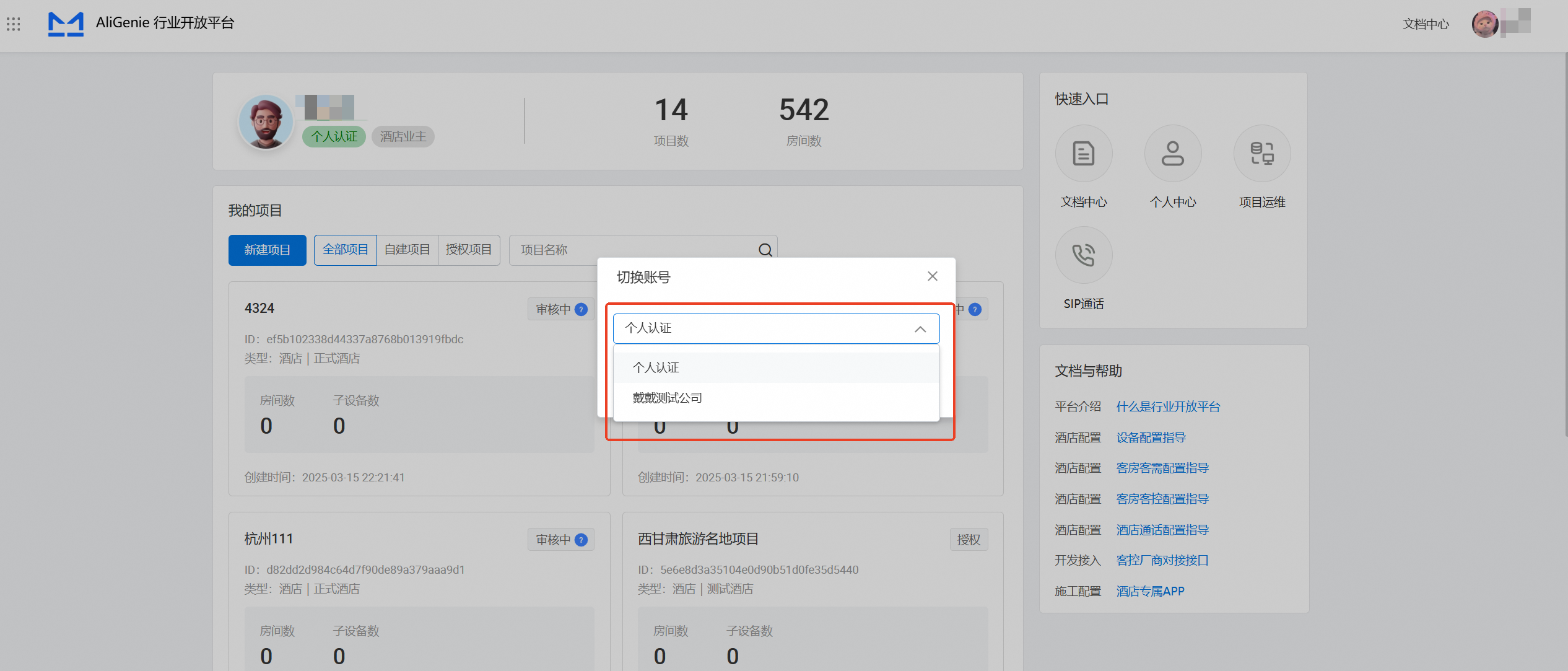Click help icon beside 4324 审核中
Image resolution: width=1568 pixels, height=671 pixels.
(x=581, y=309)
